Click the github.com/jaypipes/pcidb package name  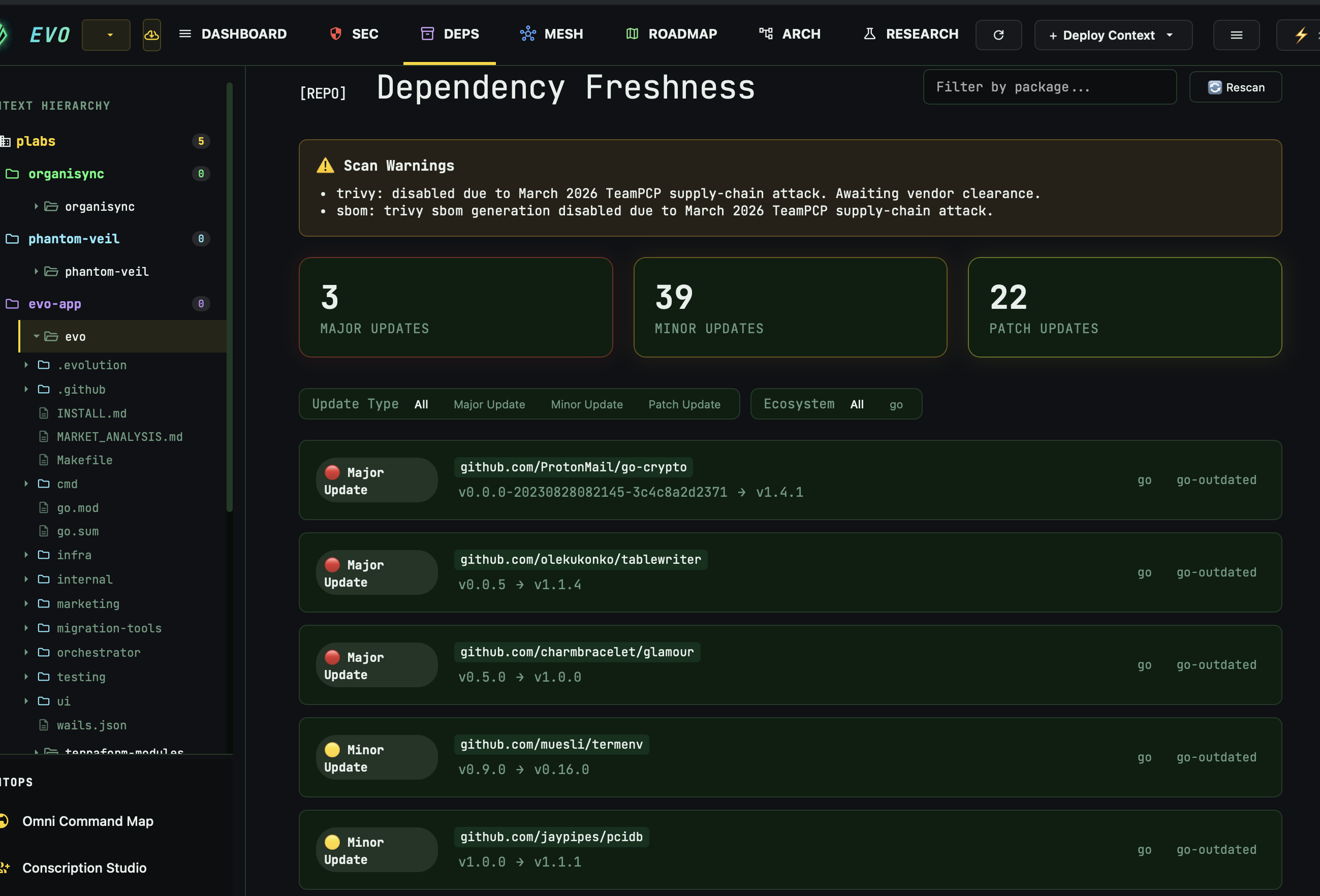[551, 837]
